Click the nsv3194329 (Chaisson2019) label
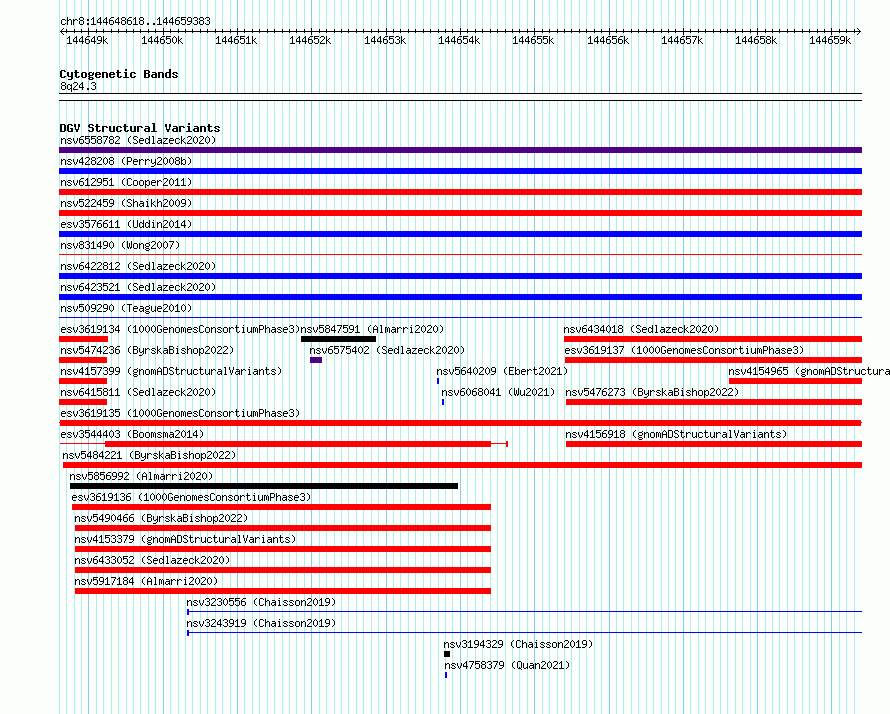Viewport: 890px width, 714px height. tap(518, 644)
